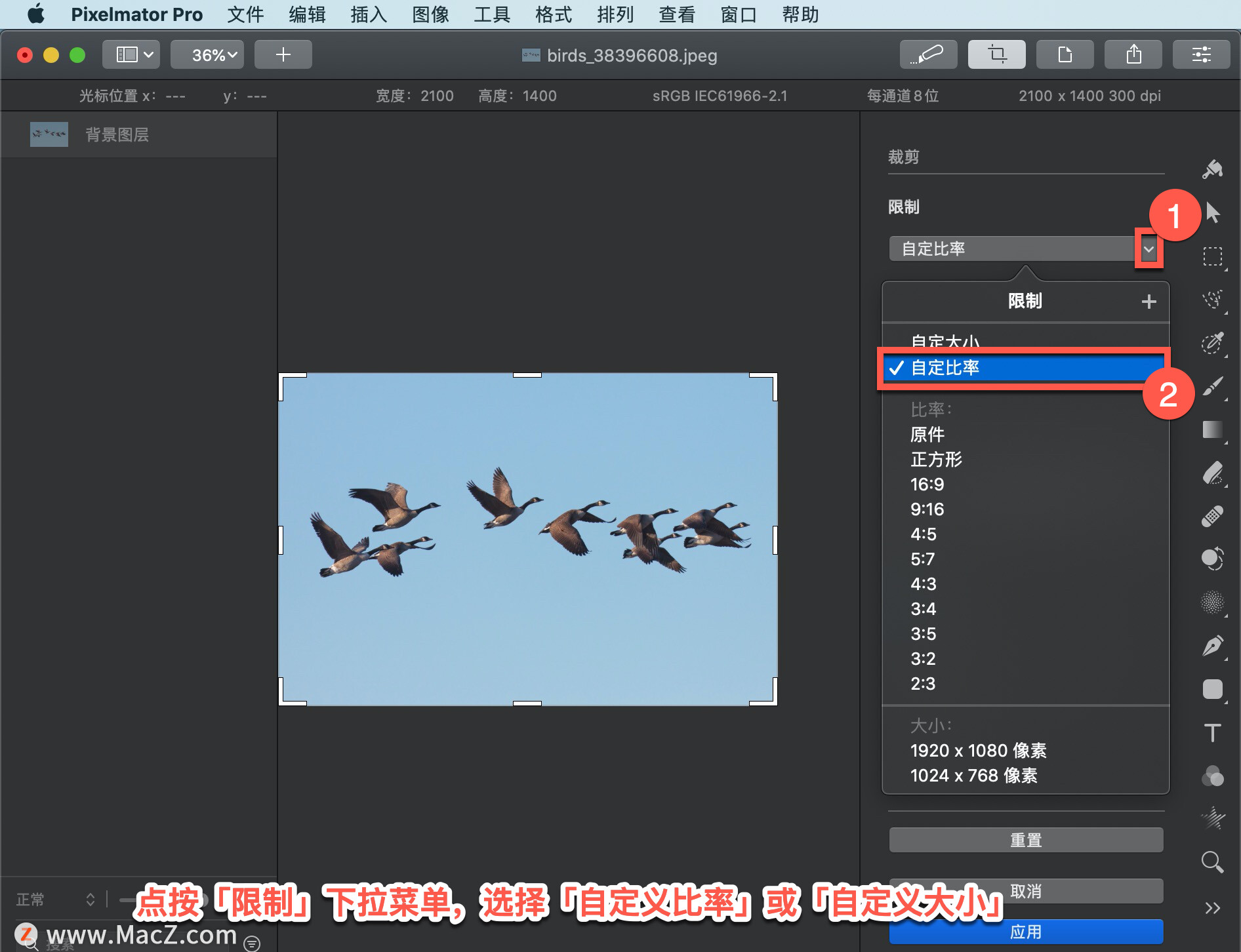Expand more tools with double chevron

tap(1213, 908)
